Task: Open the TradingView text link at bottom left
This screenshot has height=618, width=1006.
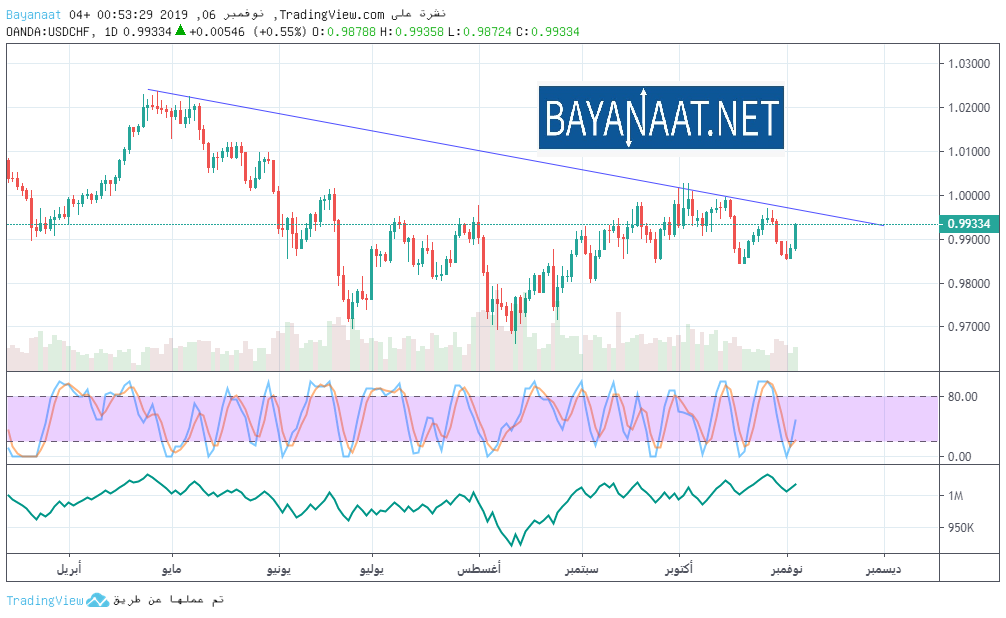Action: (x=44, y=600)
